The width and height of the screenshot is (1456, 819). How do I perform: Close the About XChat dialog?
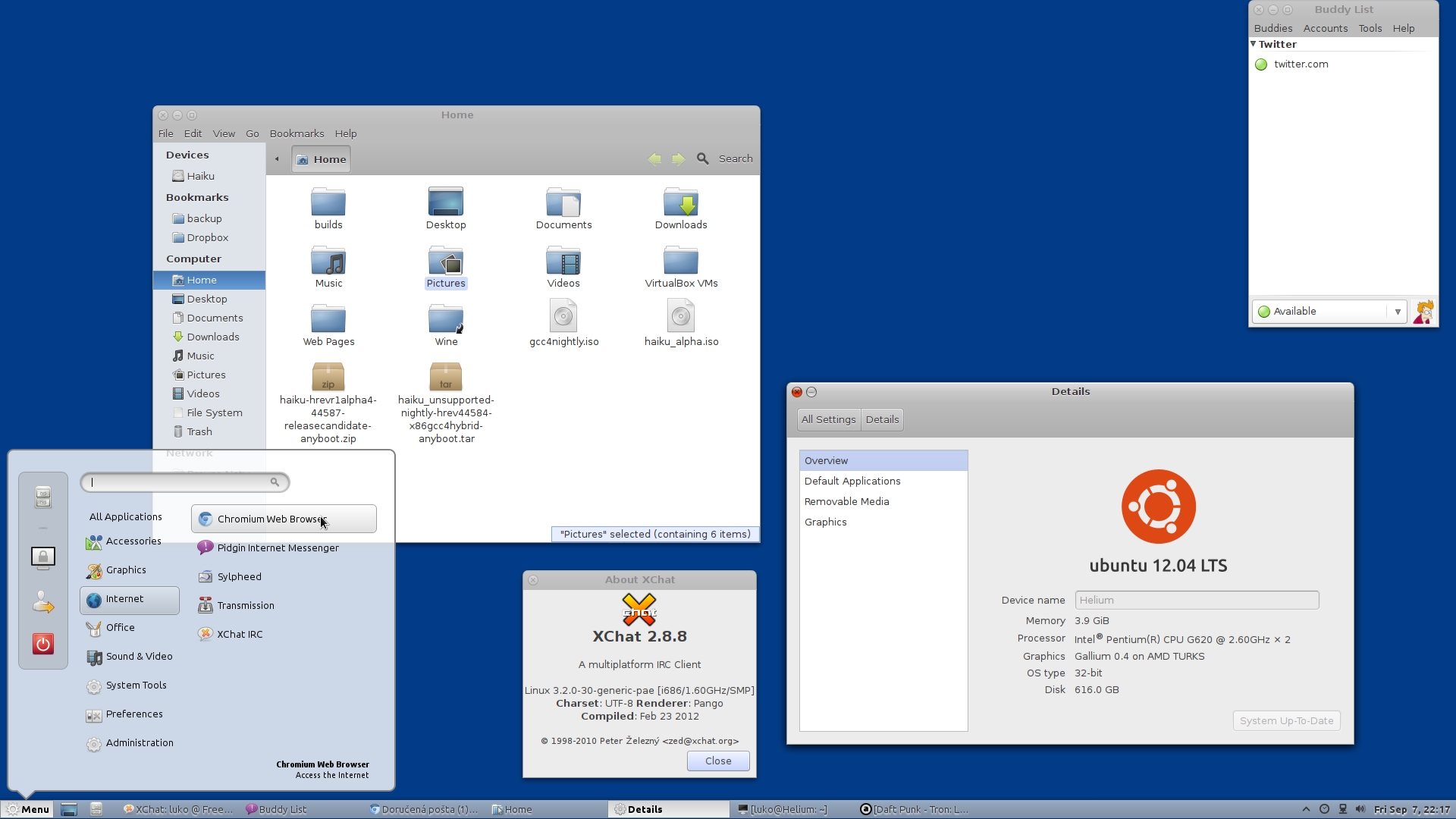[717, 761]
